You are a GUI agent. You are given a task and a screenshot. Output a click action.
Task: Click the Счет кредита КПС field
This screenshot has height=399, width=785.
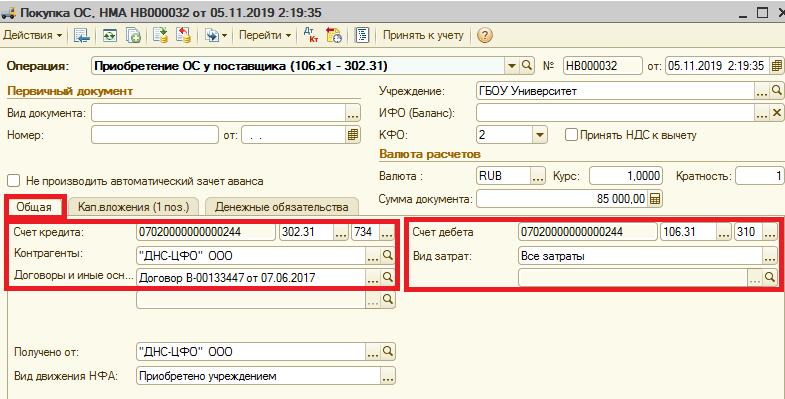tap(206, 232)
